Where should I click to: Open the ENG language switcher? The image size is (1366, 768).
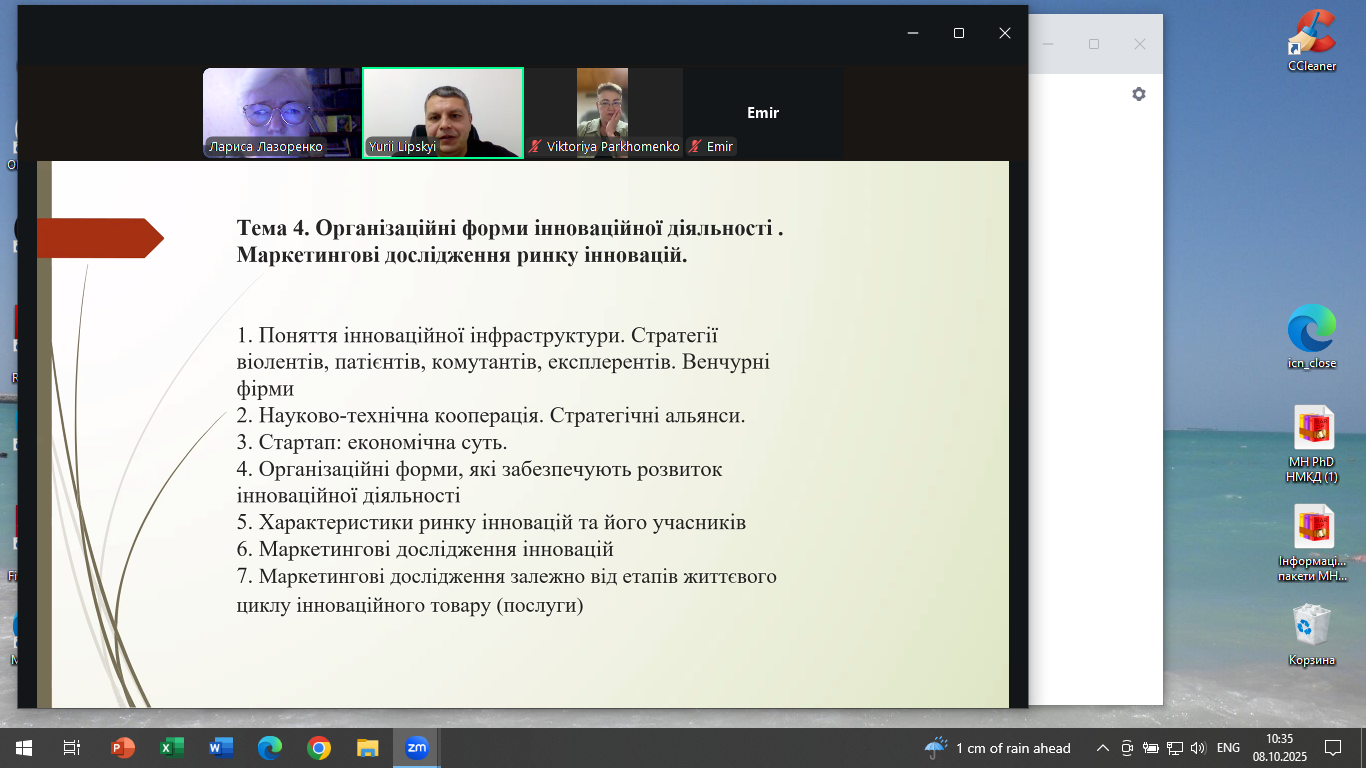1228,748
